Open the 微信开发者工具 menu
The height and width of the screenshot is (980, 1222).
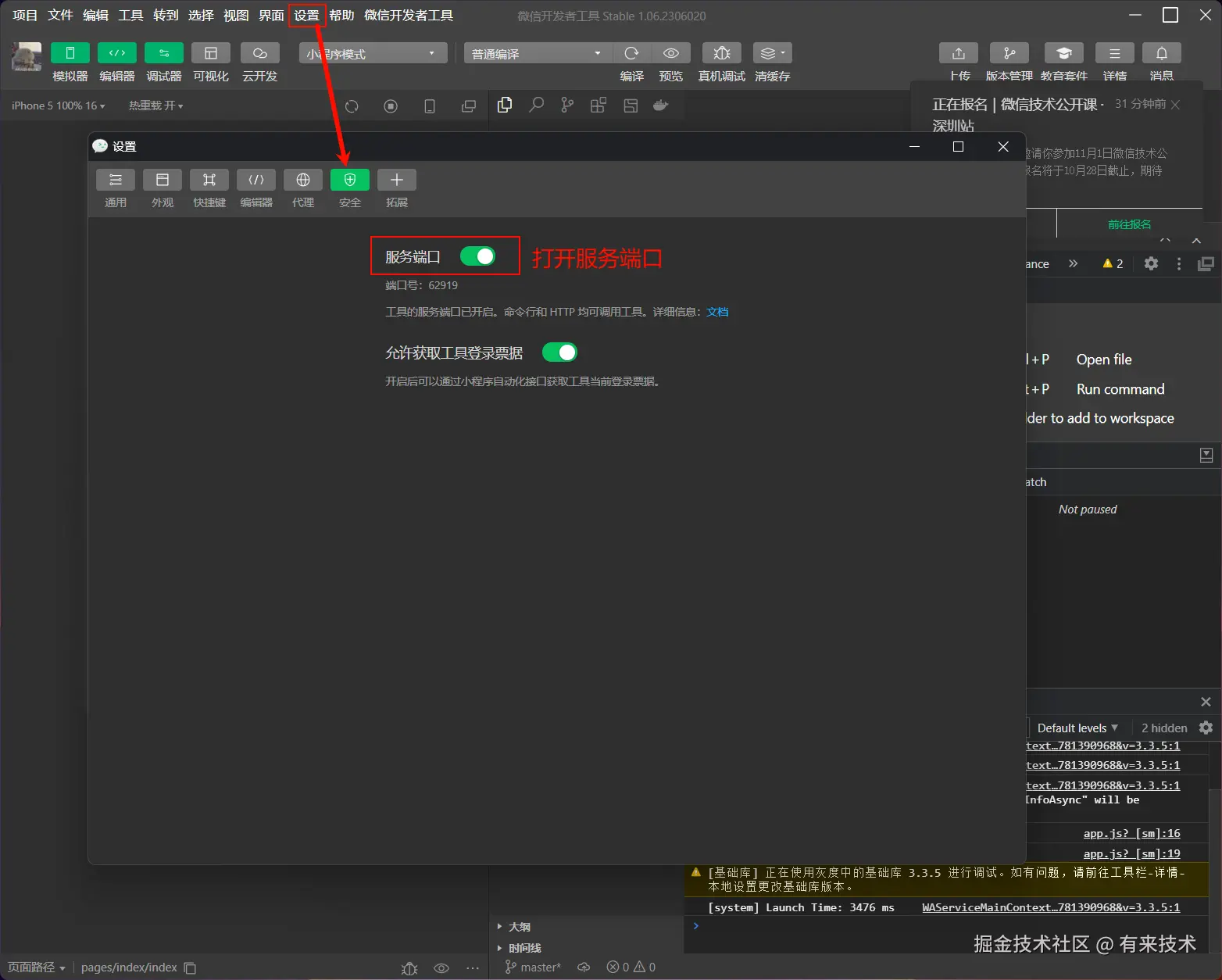coord(409,15)
